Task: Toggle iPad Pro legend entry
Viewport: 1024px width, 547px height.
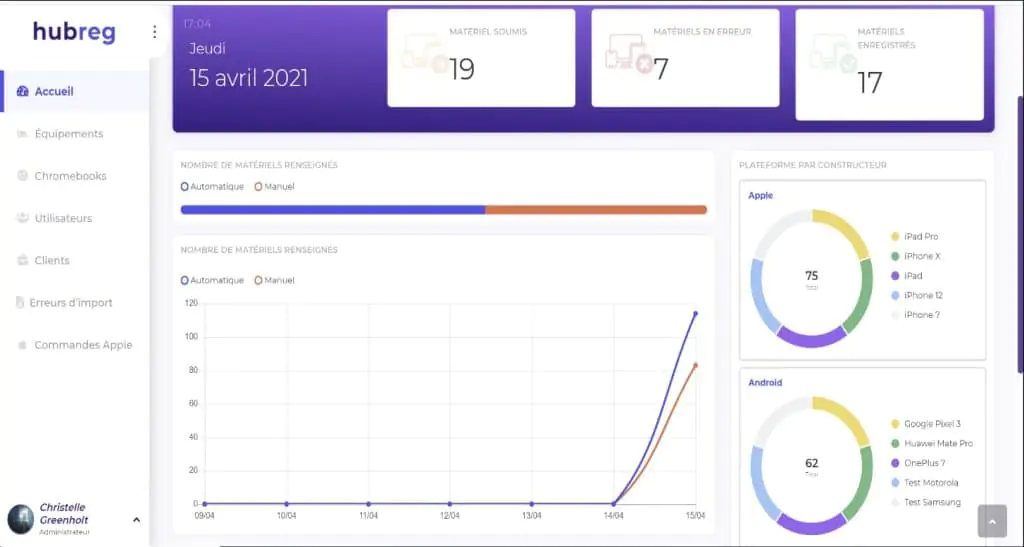Action: pos(914,236)
